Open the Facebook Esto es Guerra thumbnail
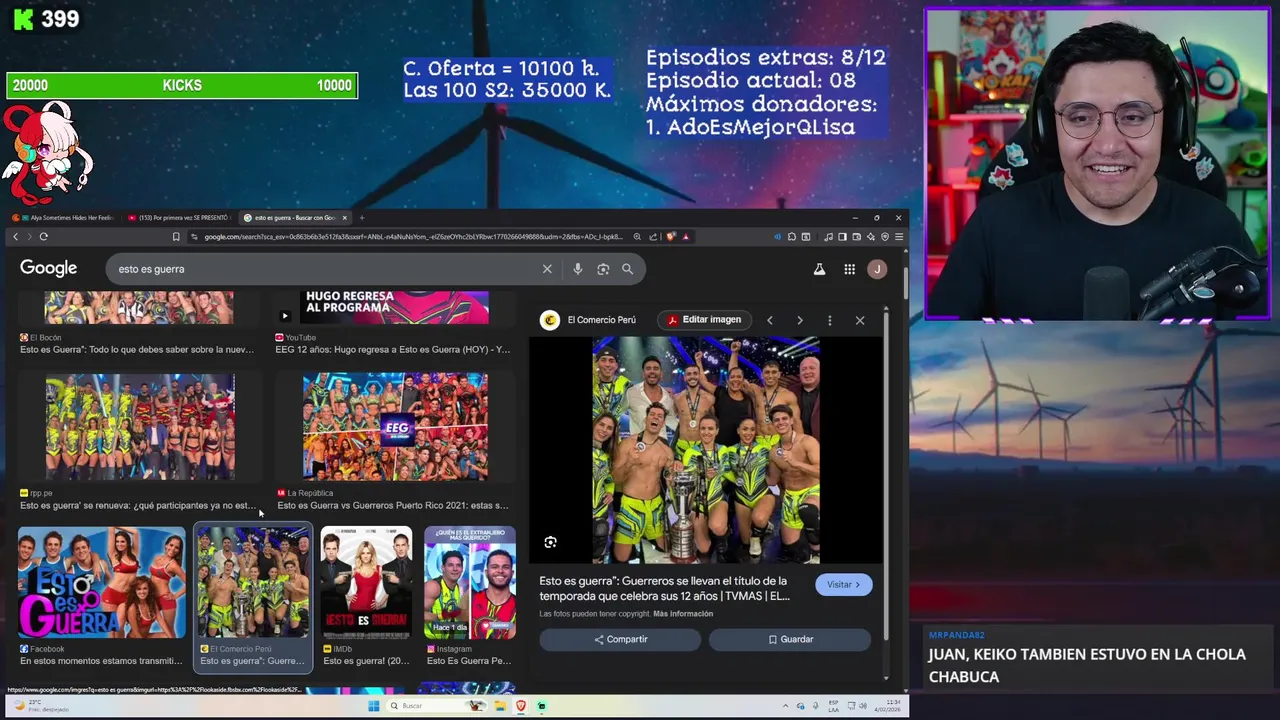 (102, 582)
